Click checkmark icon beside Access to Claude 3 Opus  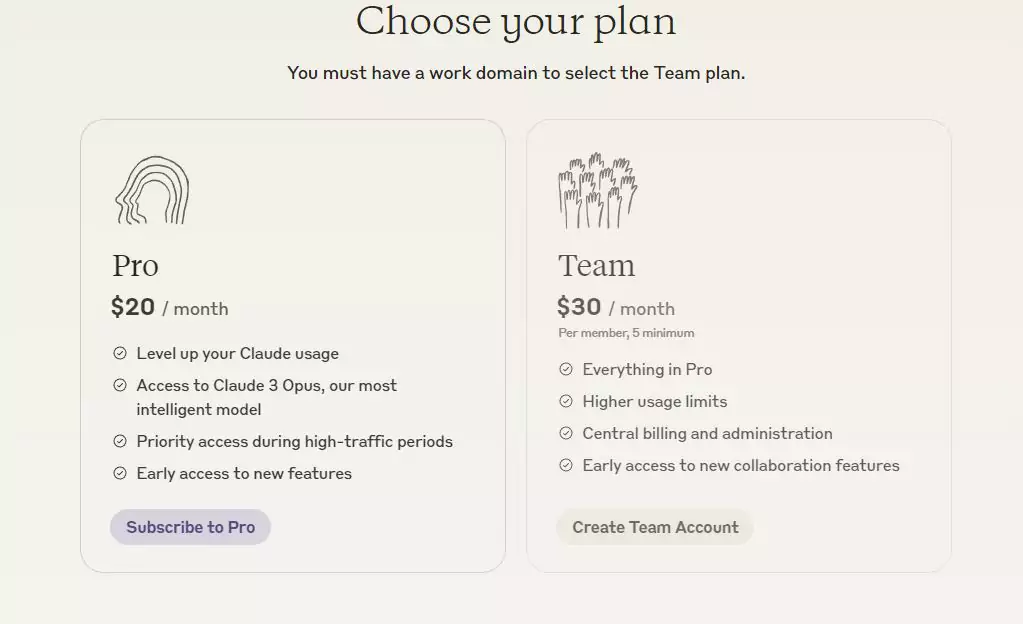120,385
